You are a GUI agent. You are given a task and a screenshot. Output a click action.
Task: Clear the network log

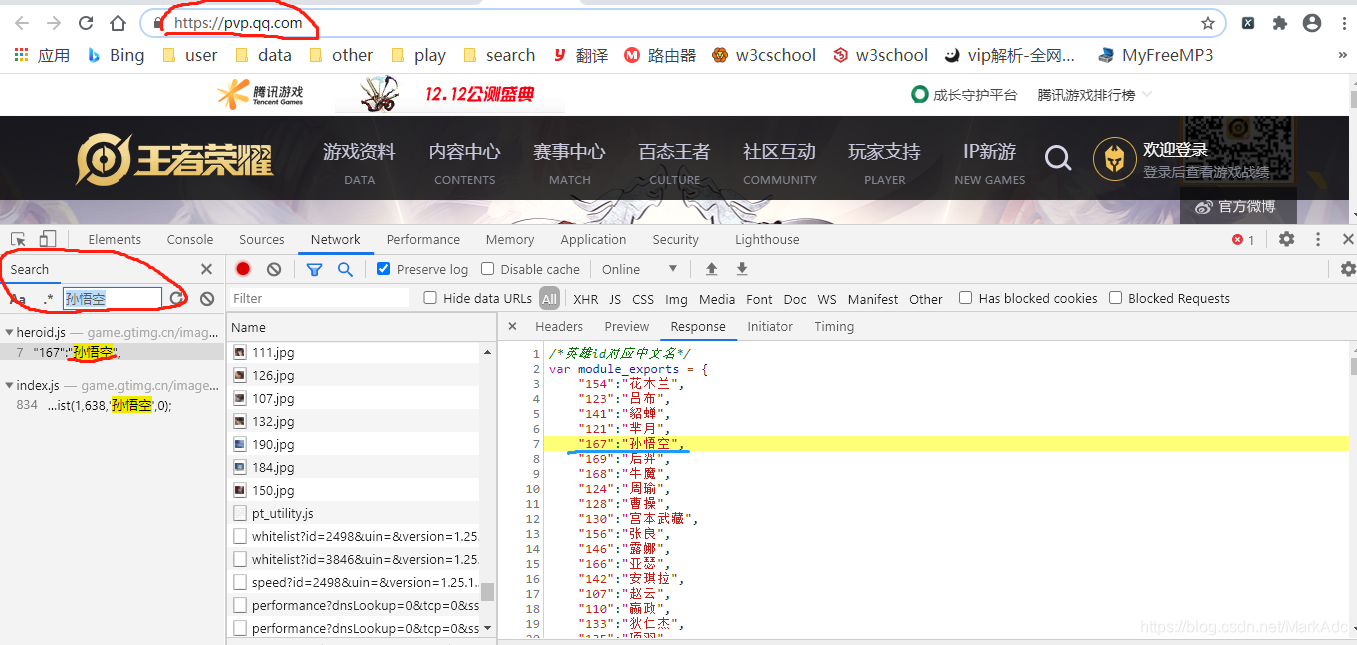tap(274, 269)
